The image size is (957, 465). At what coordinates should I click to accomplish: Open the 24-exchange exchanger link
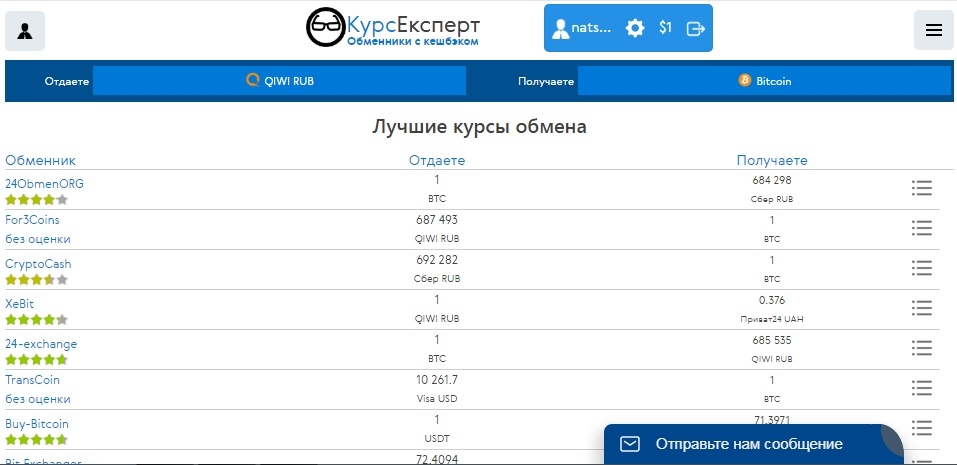42,344
